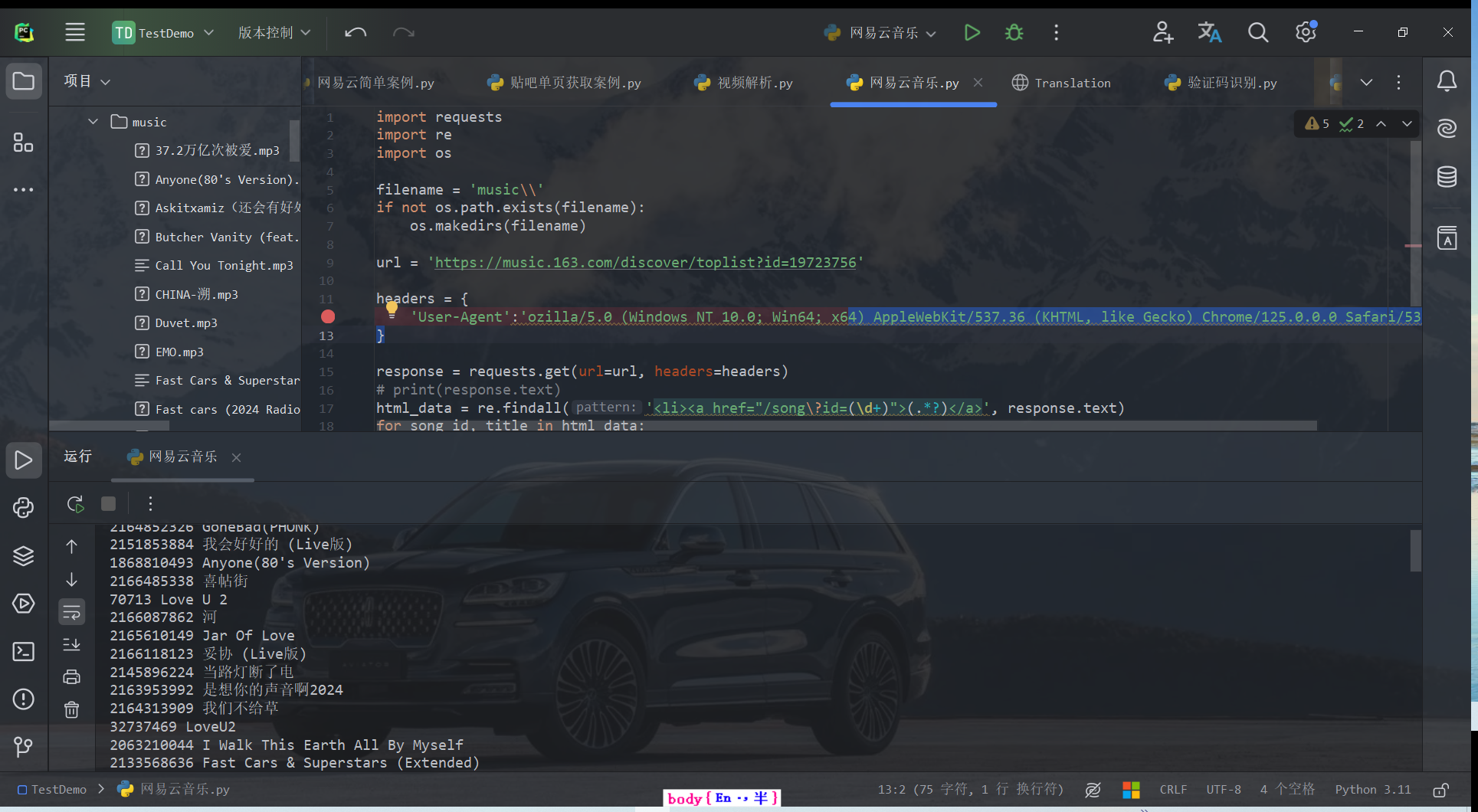Viewport: 1478px width, 812px height.
Task: Open IDE settings gear
Action: coord(1306,32)
